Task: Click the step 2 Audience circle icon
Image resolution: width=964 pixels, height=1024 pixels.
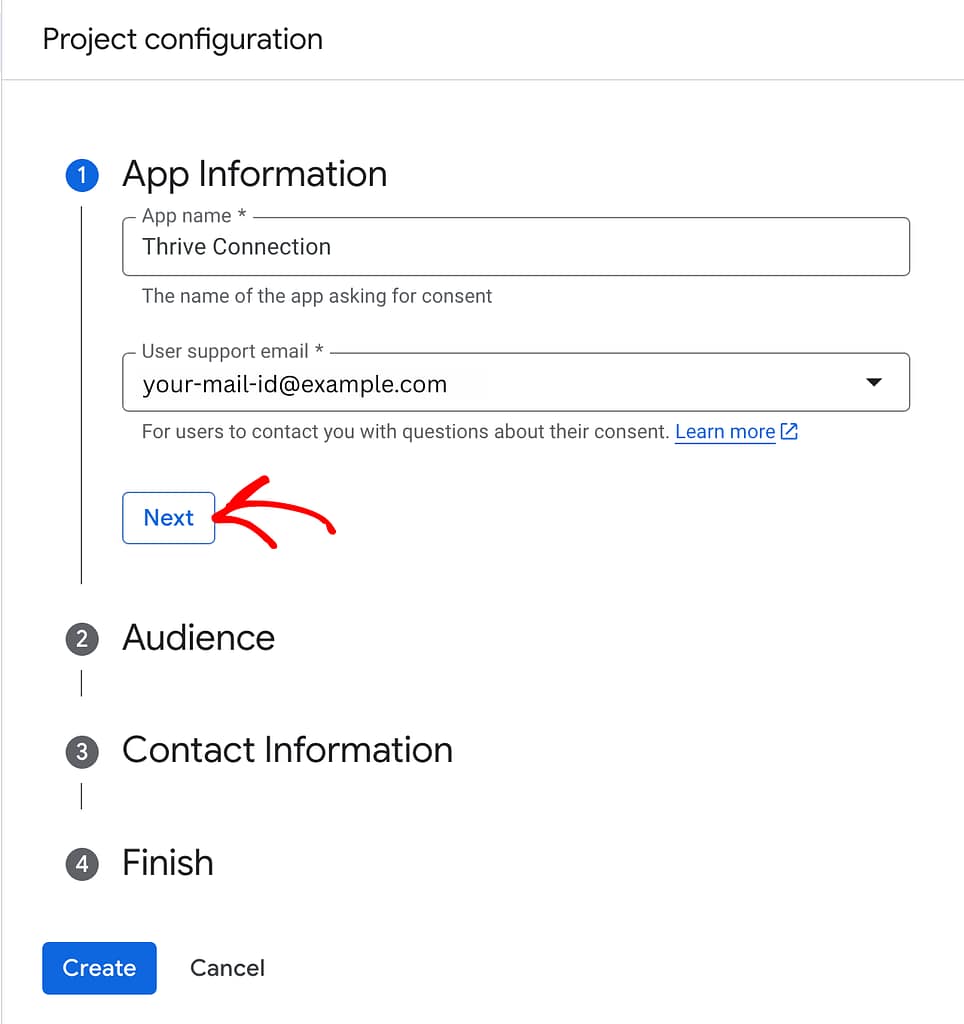Action: tap(81, 638)
